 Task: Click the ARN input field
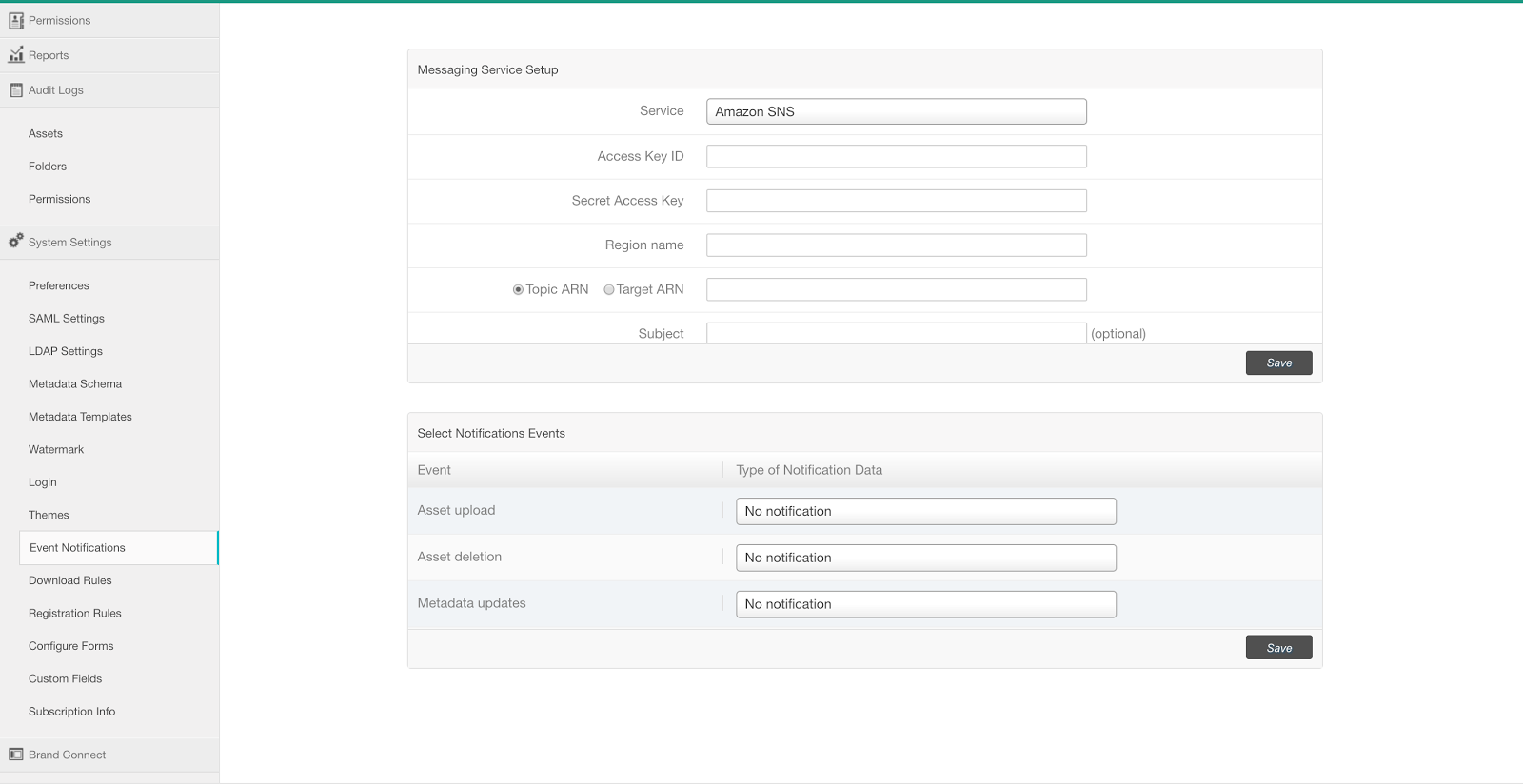tap(897, 289)
